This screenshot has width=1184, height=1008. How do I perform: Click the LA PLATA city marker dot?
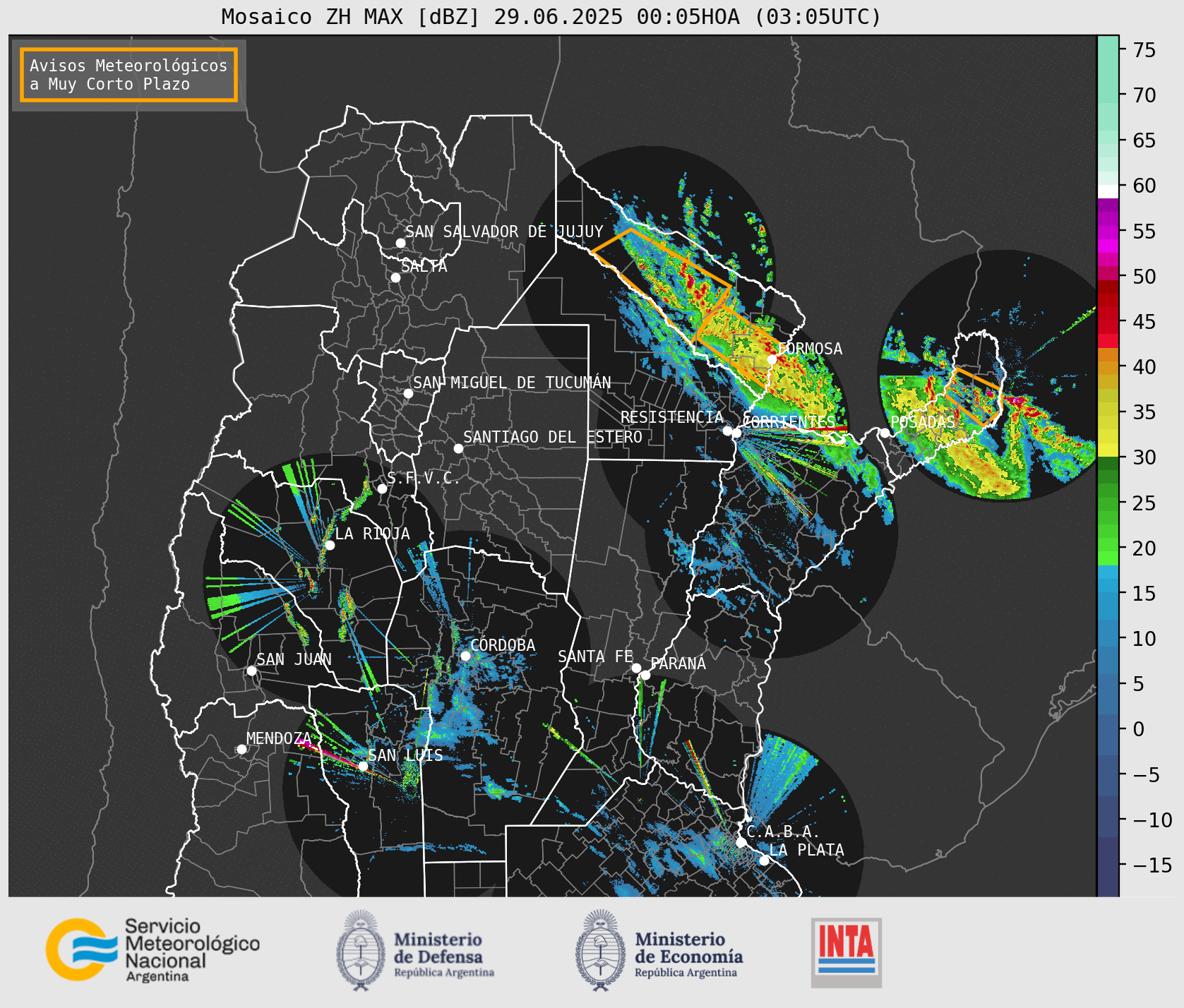[x=764, y=860]
